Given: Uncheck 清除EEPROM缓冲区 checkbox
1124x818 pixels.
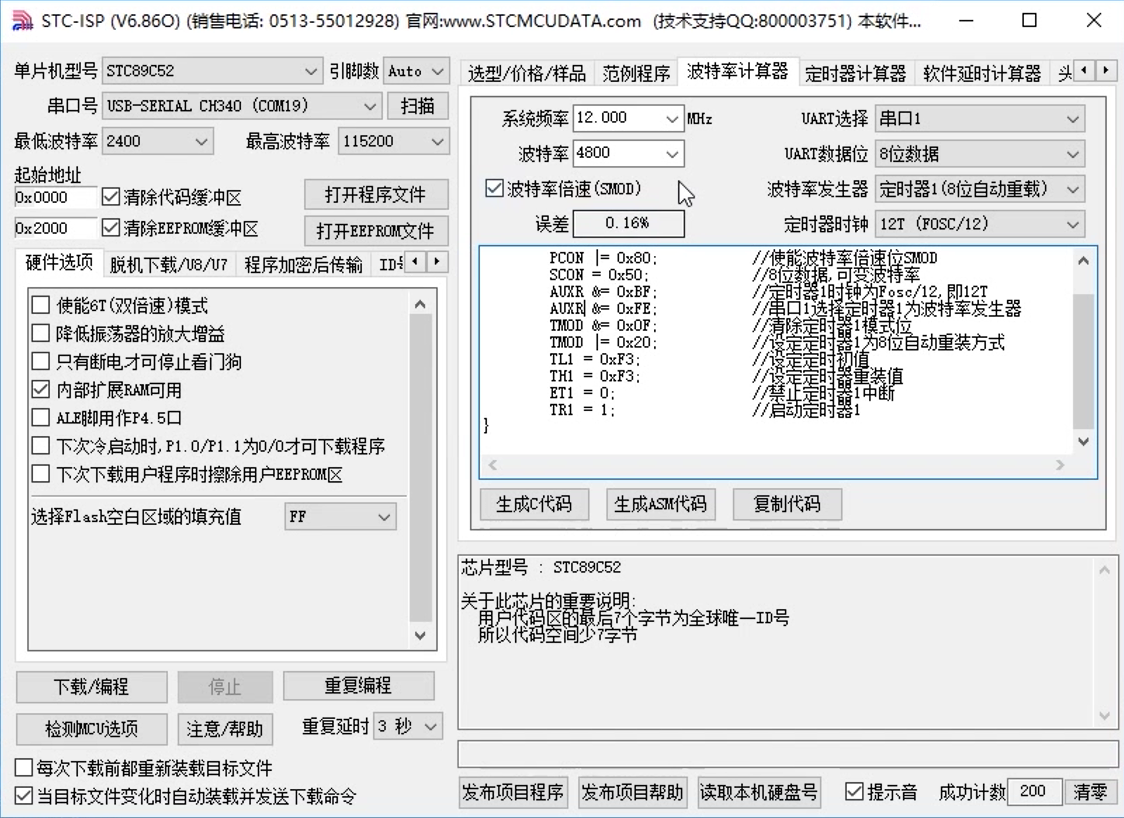Looking at the screenshot, I should click(x=110, y=228).
